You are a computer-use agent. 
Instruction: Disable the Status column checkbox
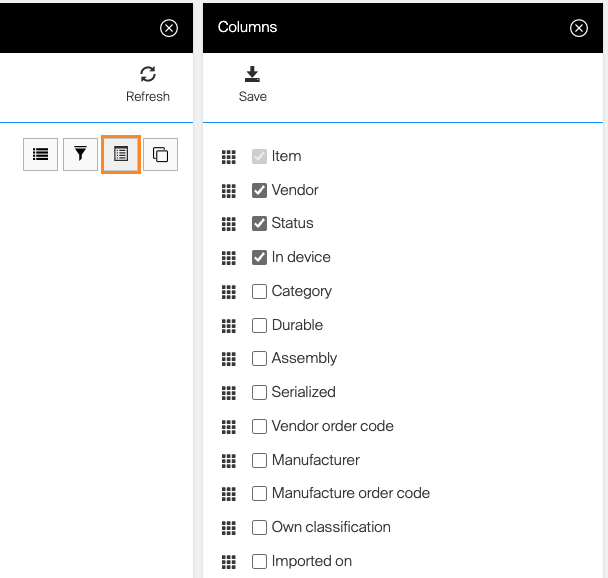[259, 223]
